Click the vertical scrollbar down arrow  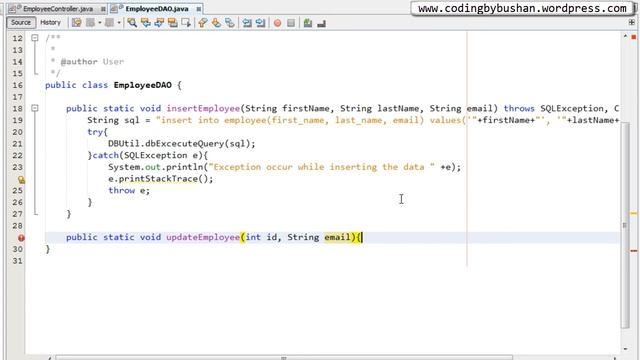click(x=625, y=349)
